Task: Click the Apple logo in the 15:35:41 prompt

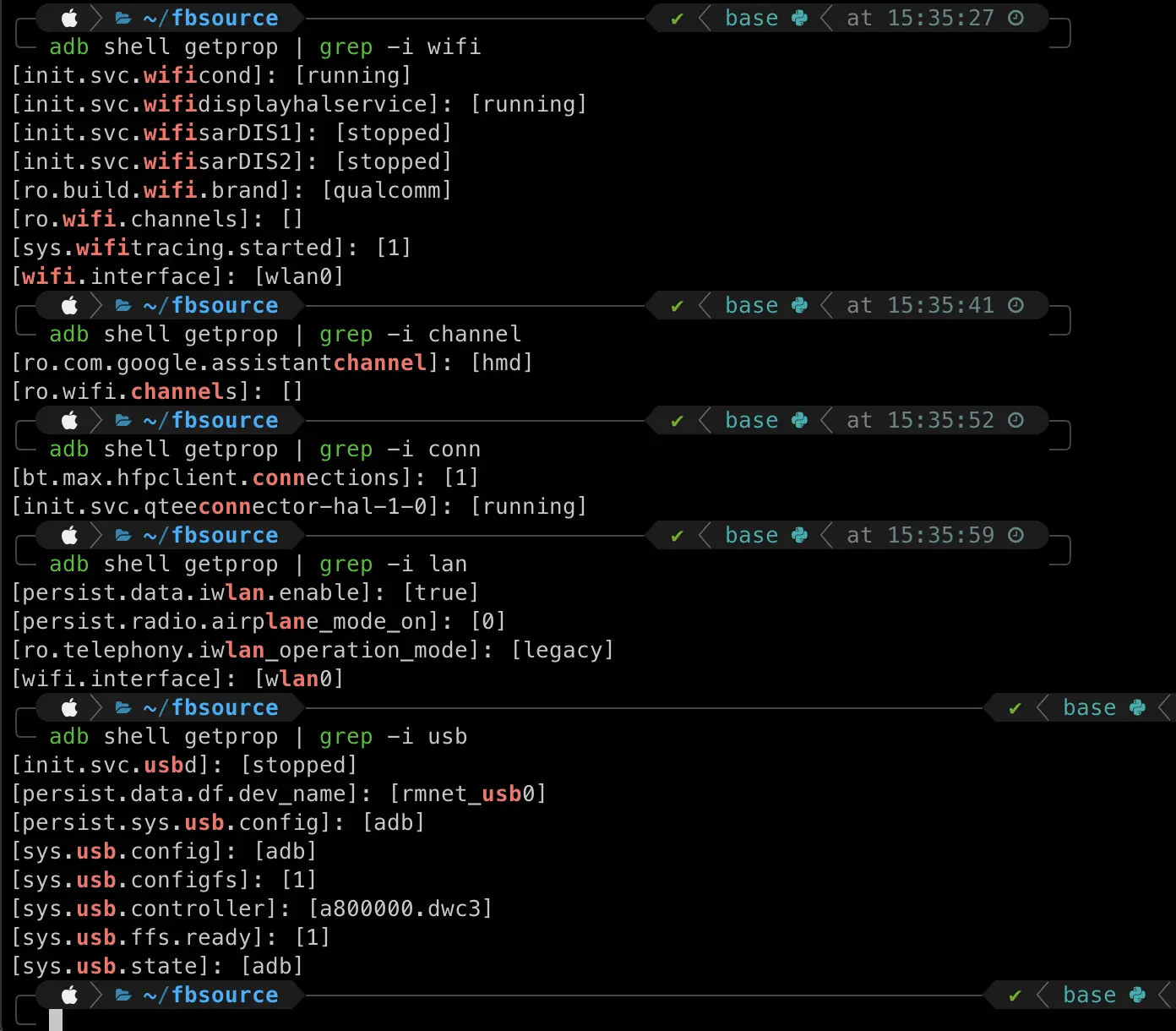Action: (x=69, y=305)
